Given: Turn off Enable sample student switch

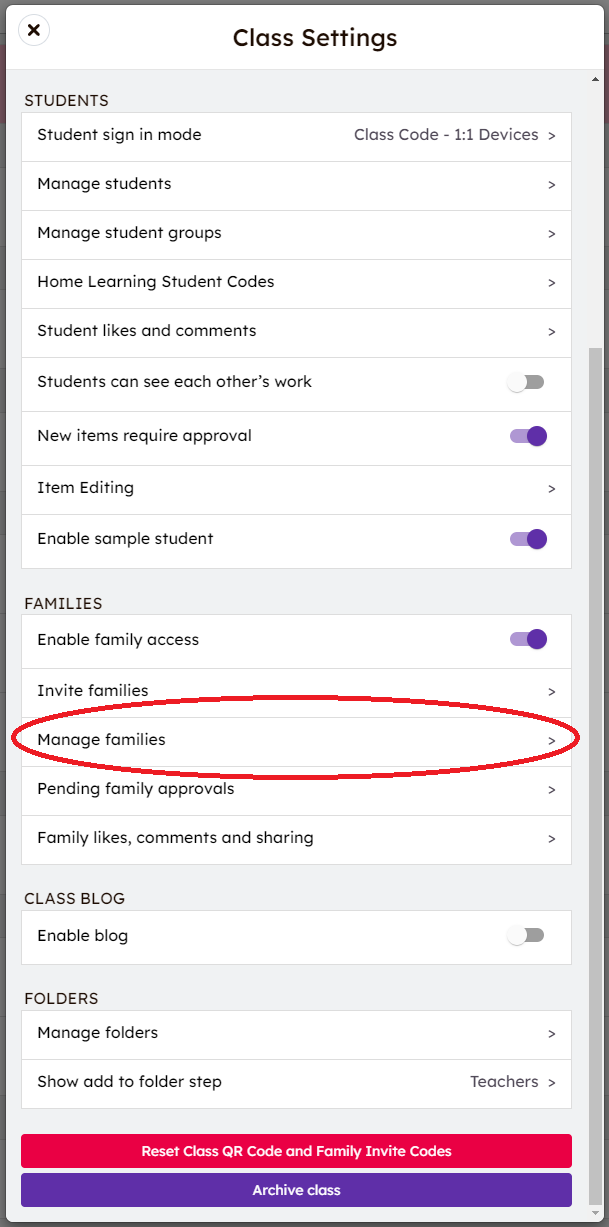Looking at the screenshot, I should [528, 539].
